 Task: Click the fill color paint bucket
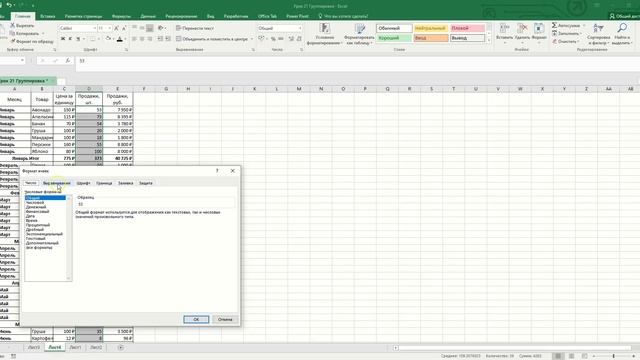point(108,39)
